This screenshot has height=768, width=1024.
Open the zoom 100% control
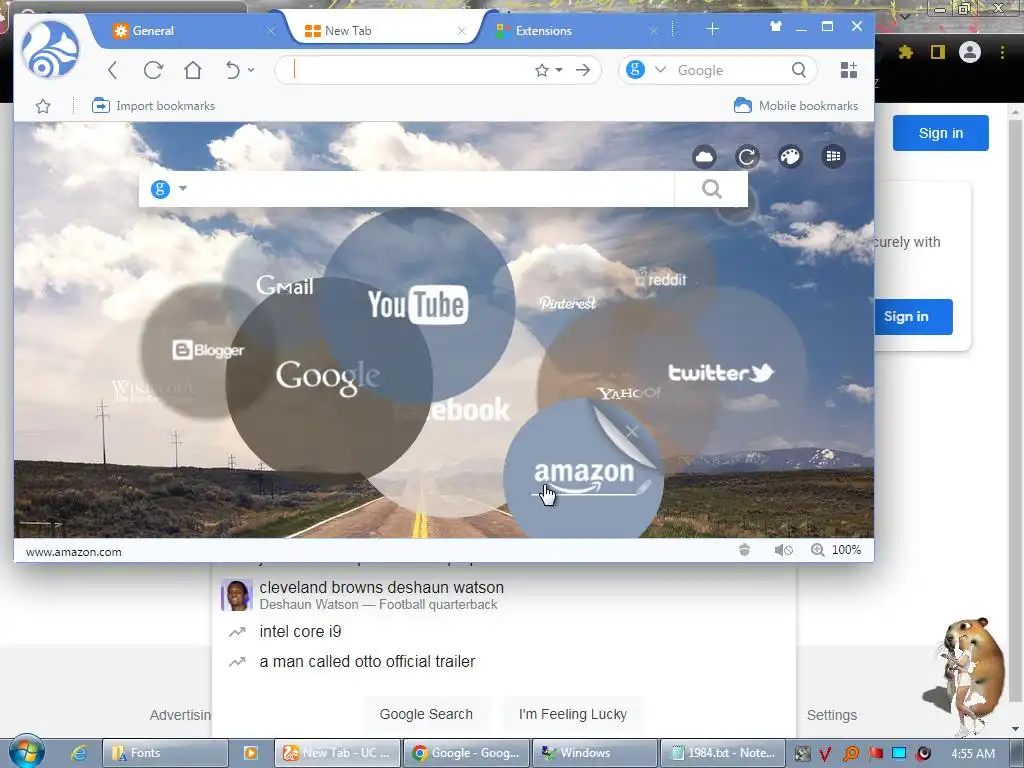[835, 551]
